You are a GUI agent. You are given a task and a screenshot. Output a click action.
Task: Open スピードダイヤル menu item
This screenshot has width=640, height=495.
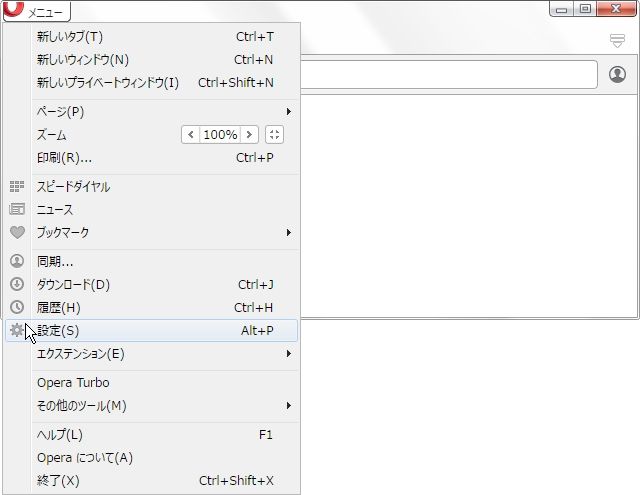pos(152,187)
